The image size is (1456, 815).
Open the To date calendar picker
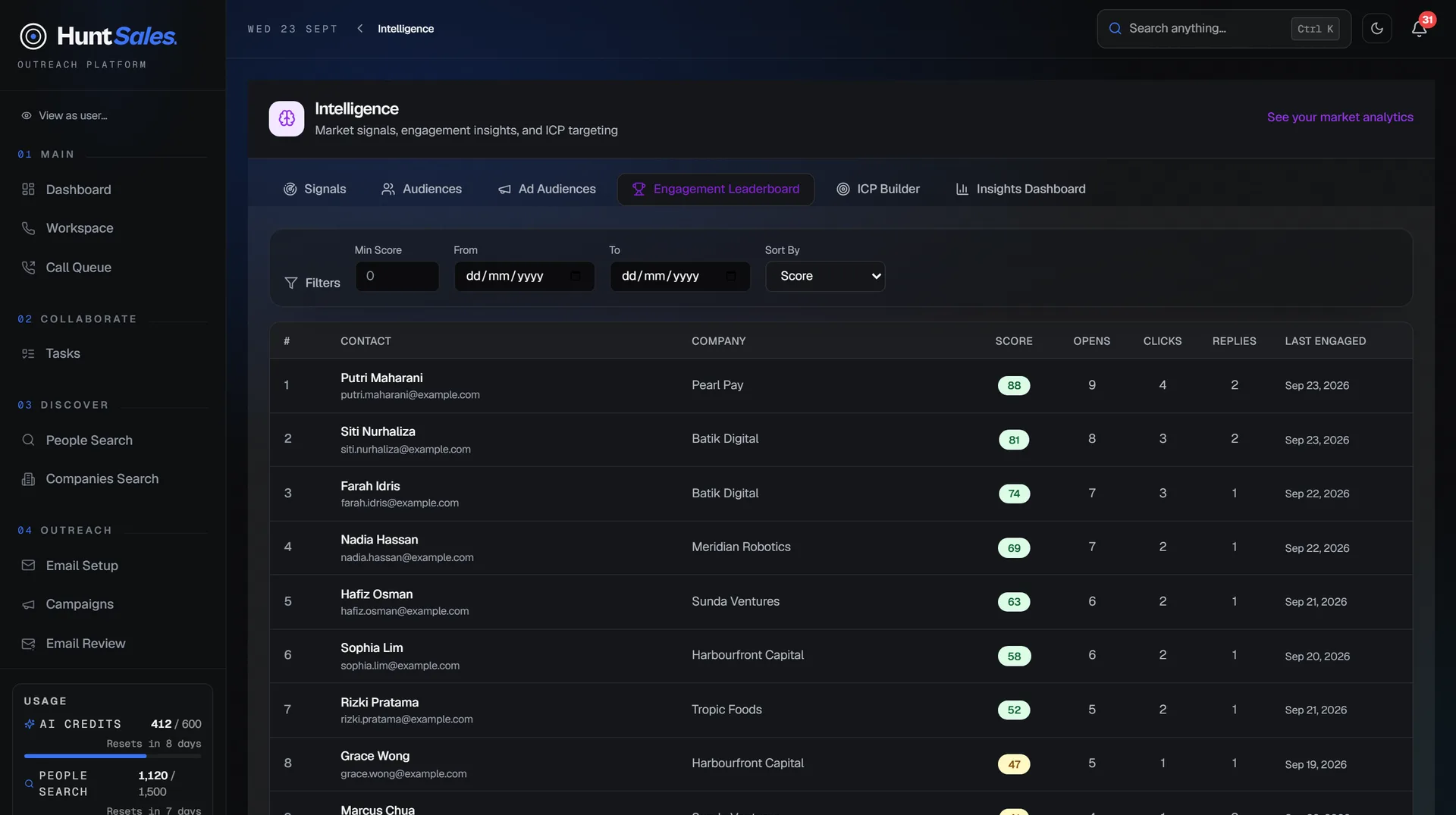731,276
